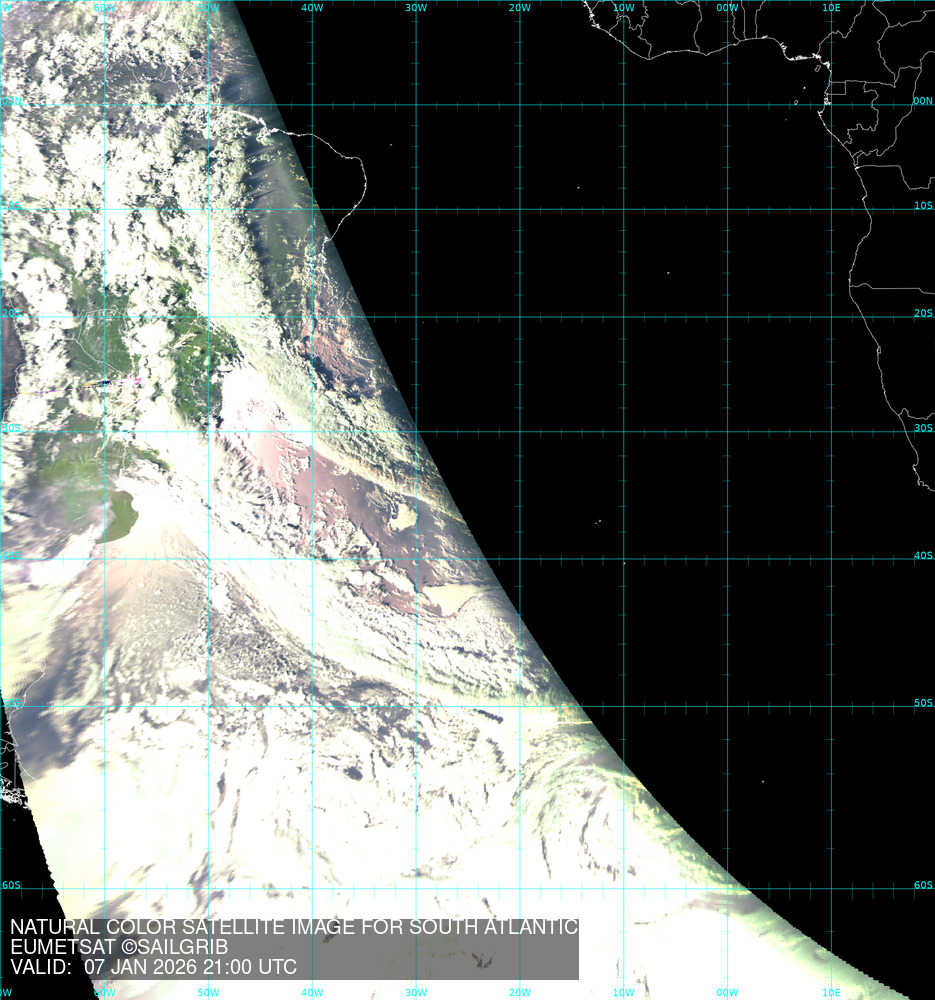
Task: Click the 10W longitude label at top
Action: pyautogui.click(x=623, y=8)
